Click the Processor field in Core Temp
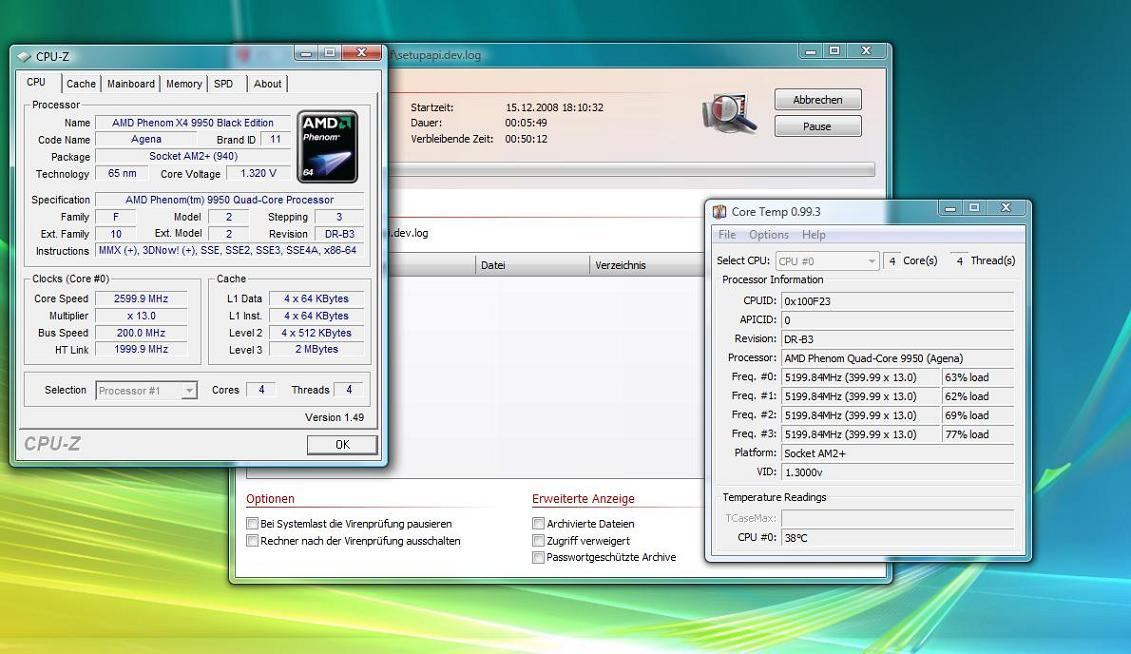This screenshot has width=1131, height=654. pyautogui.click(x=897, y=358)
